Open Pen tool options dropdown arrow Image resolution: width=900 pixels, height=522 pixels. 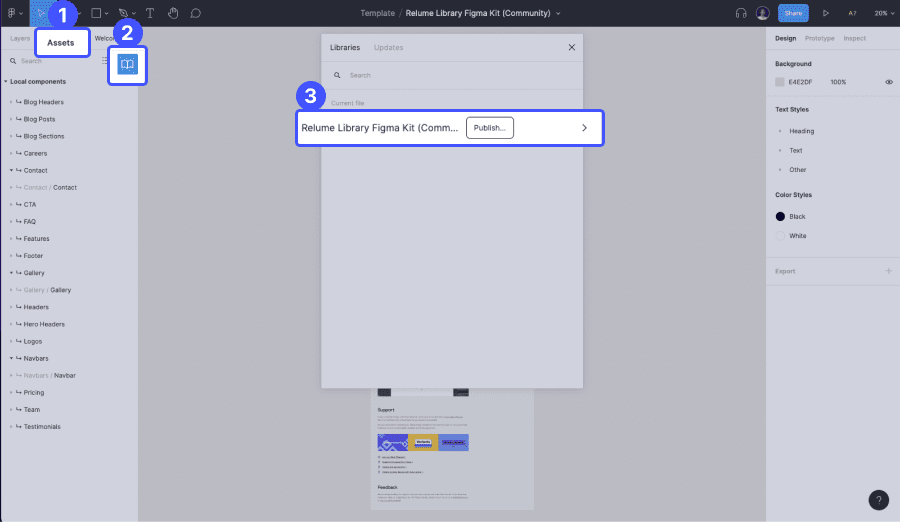pyautogui.click(x=134, y=13)
